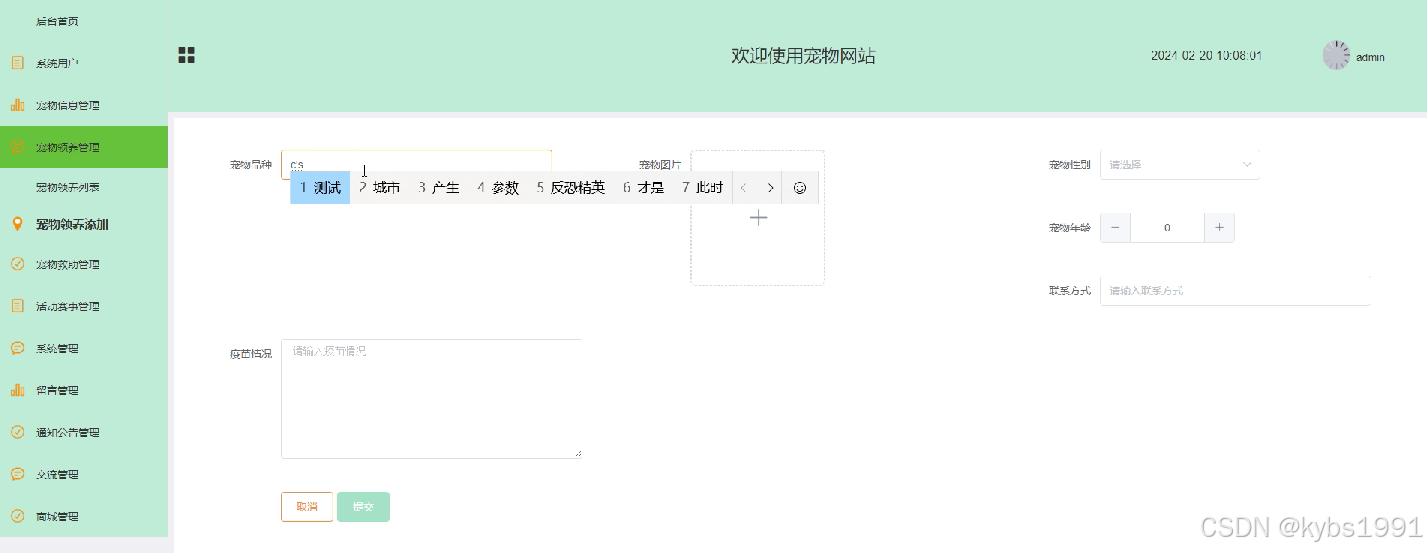This screenshot has height=553, width=1427.
Task: Collapse the highlighted 宠物领养管理 menu
Action: click(x=84, y=147)
